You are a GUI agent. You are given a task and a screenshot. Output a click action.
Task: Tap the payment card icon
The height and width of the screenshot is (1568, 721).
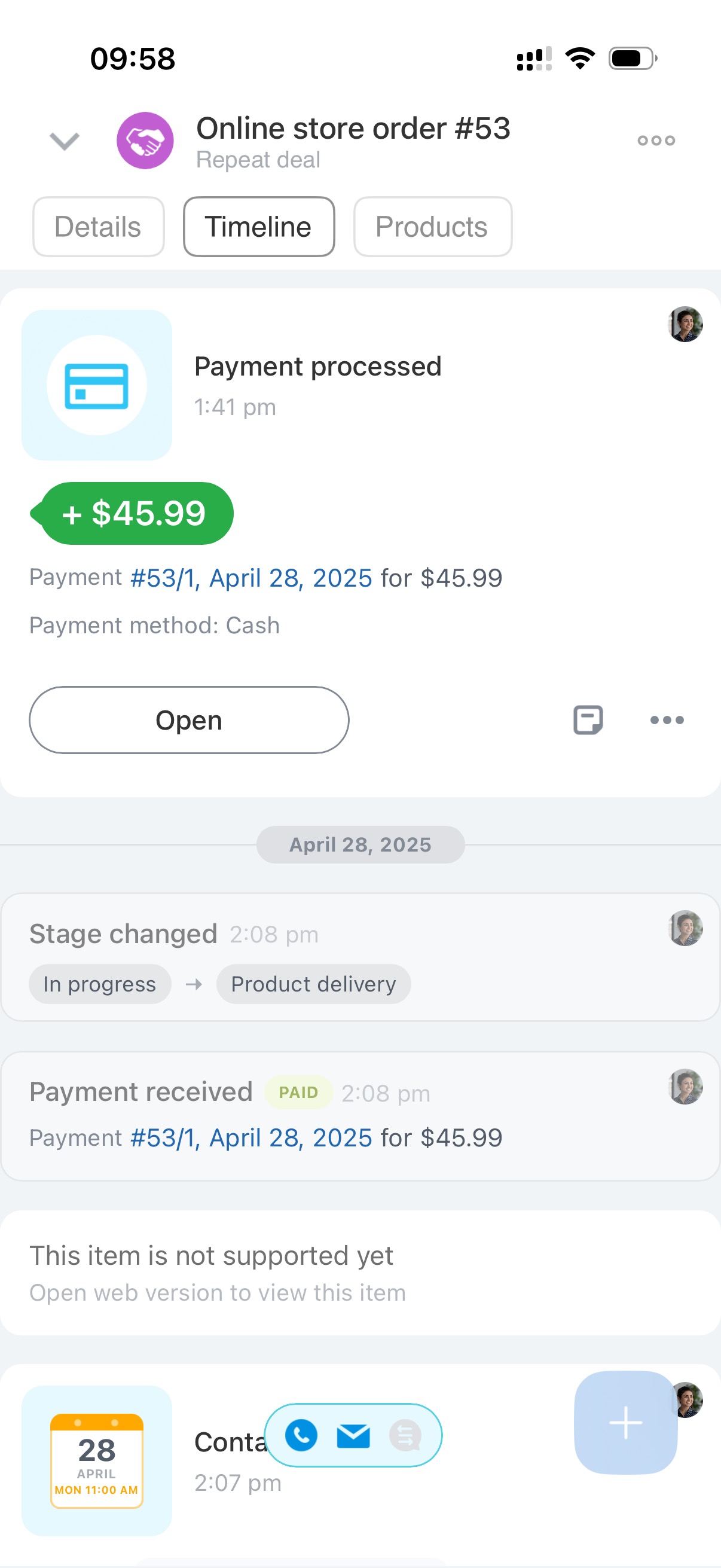click(97, 385)
